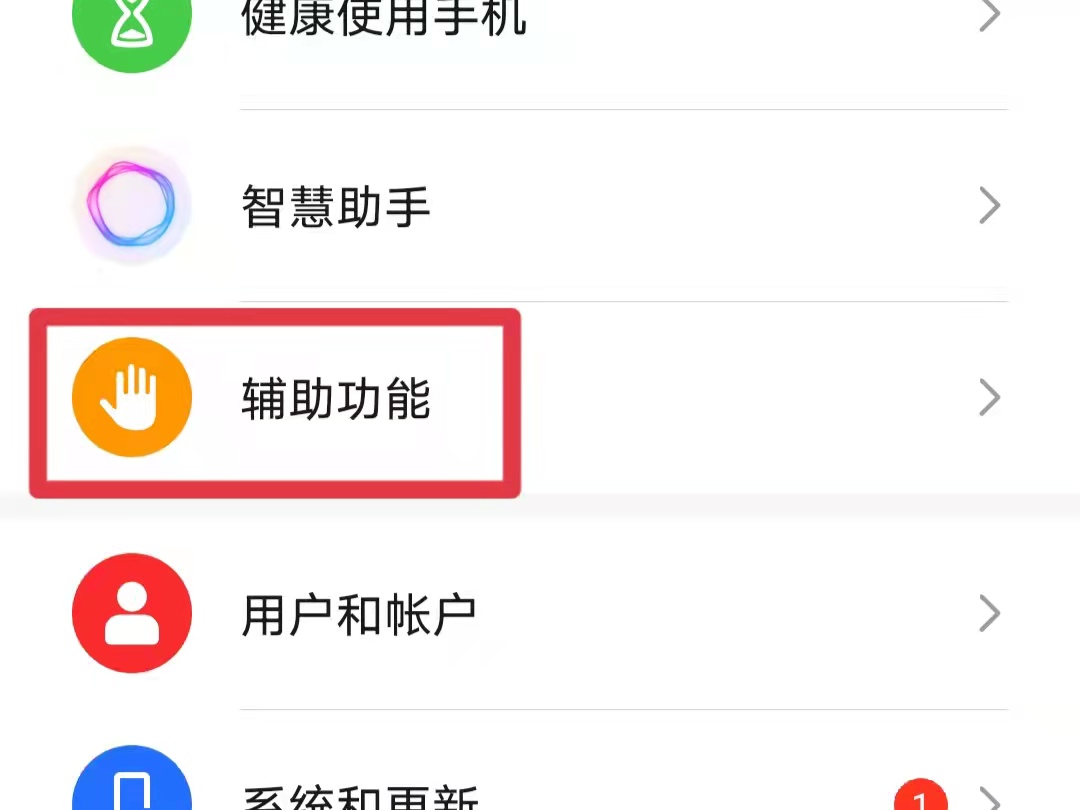Select the 辅助功能 text label
1080x810 pixels.
point(336,398)
